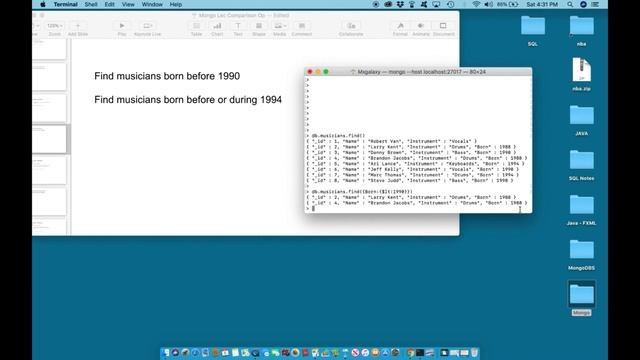Click the Time Machine menu bar icon
The height and width of the screenshot is (360, 640).
tap(451, 4)
